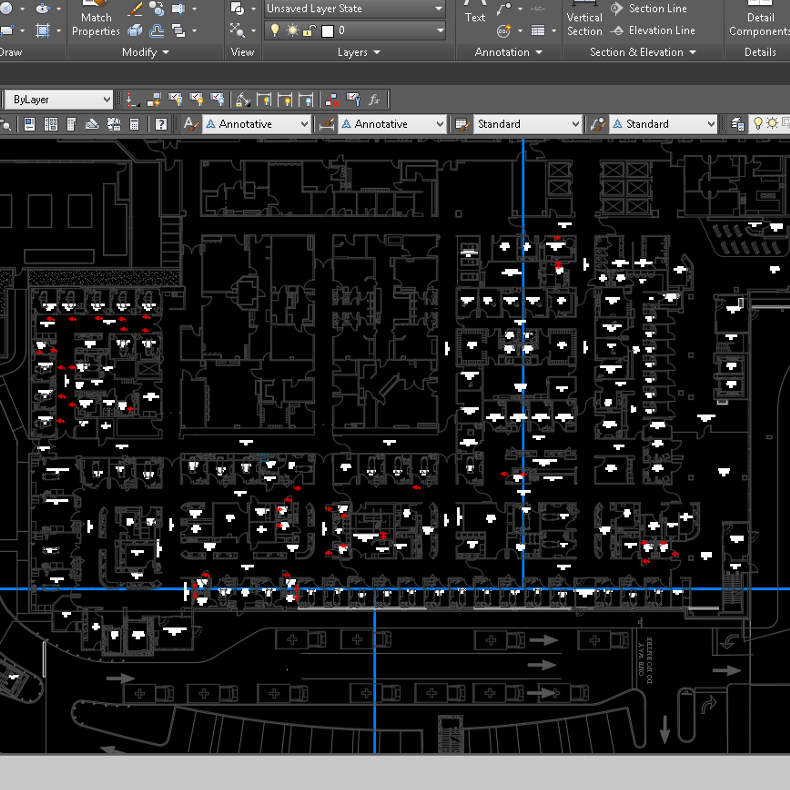Toggle the layer lock padlock
Screen dimensions: 790x790
pyautogui.click(x=309, y=31)
